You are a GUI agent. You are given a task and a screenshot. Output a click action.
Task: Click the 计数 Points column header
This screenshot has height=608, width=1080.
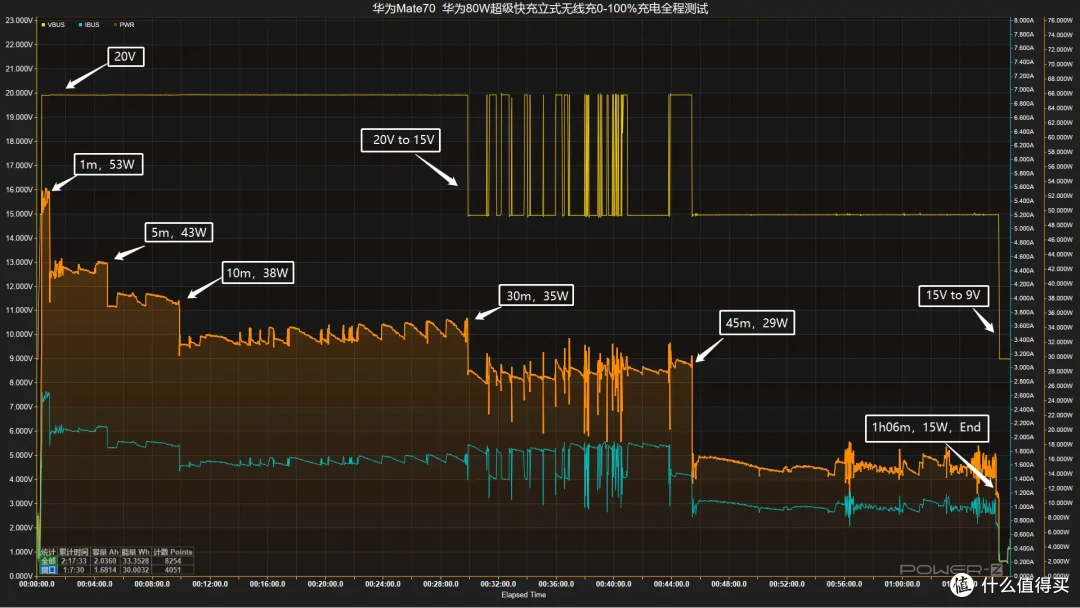pos(173,552)
